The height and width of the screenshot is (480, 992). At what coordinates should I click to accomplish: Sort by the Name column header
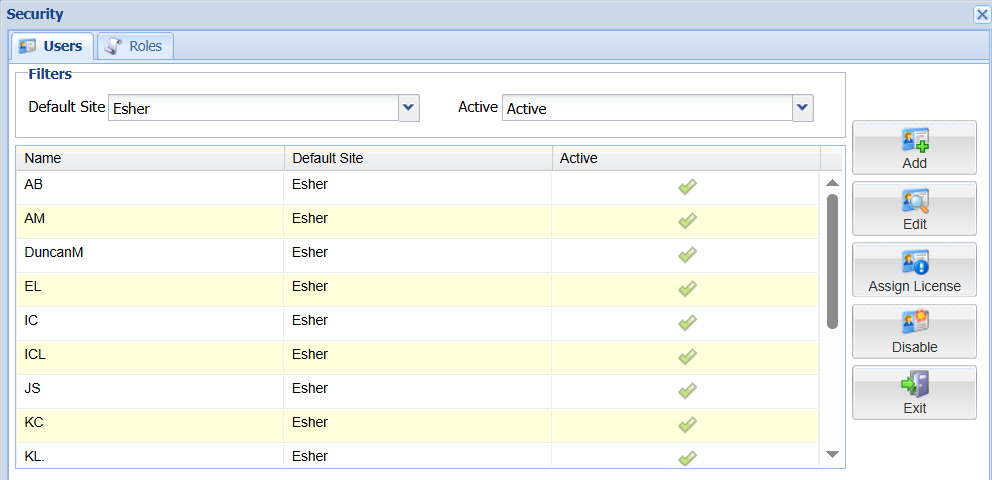point(150,158)
